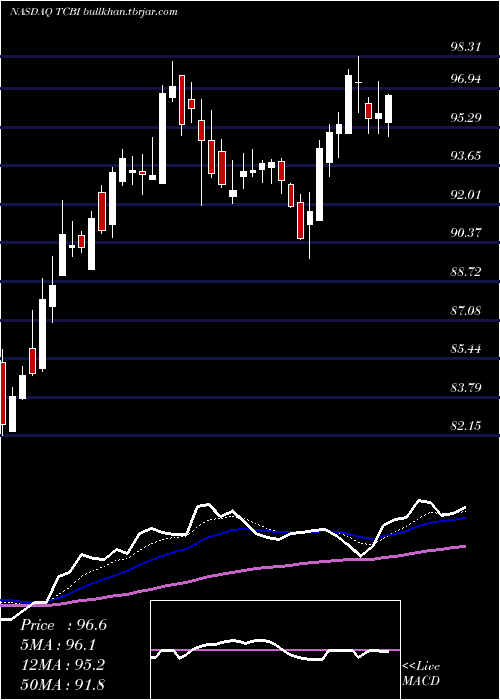Image resolution: width=500 pixels, height=700 pixels.
Task: Click the 95.29 price axis label
Action: pos(466,118)
